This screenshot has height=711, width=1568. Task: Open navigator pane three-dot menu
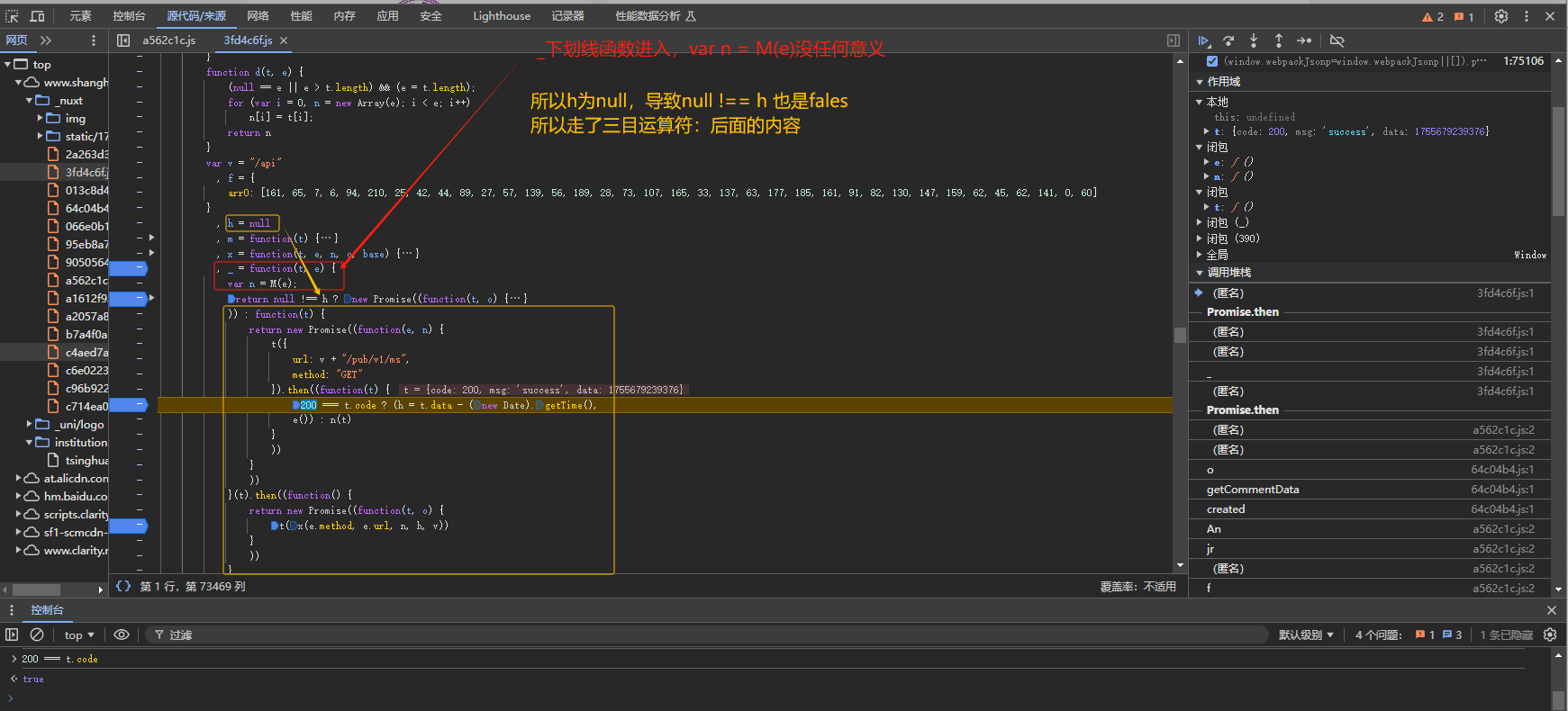pyautogui.click(x=93, y=40)
